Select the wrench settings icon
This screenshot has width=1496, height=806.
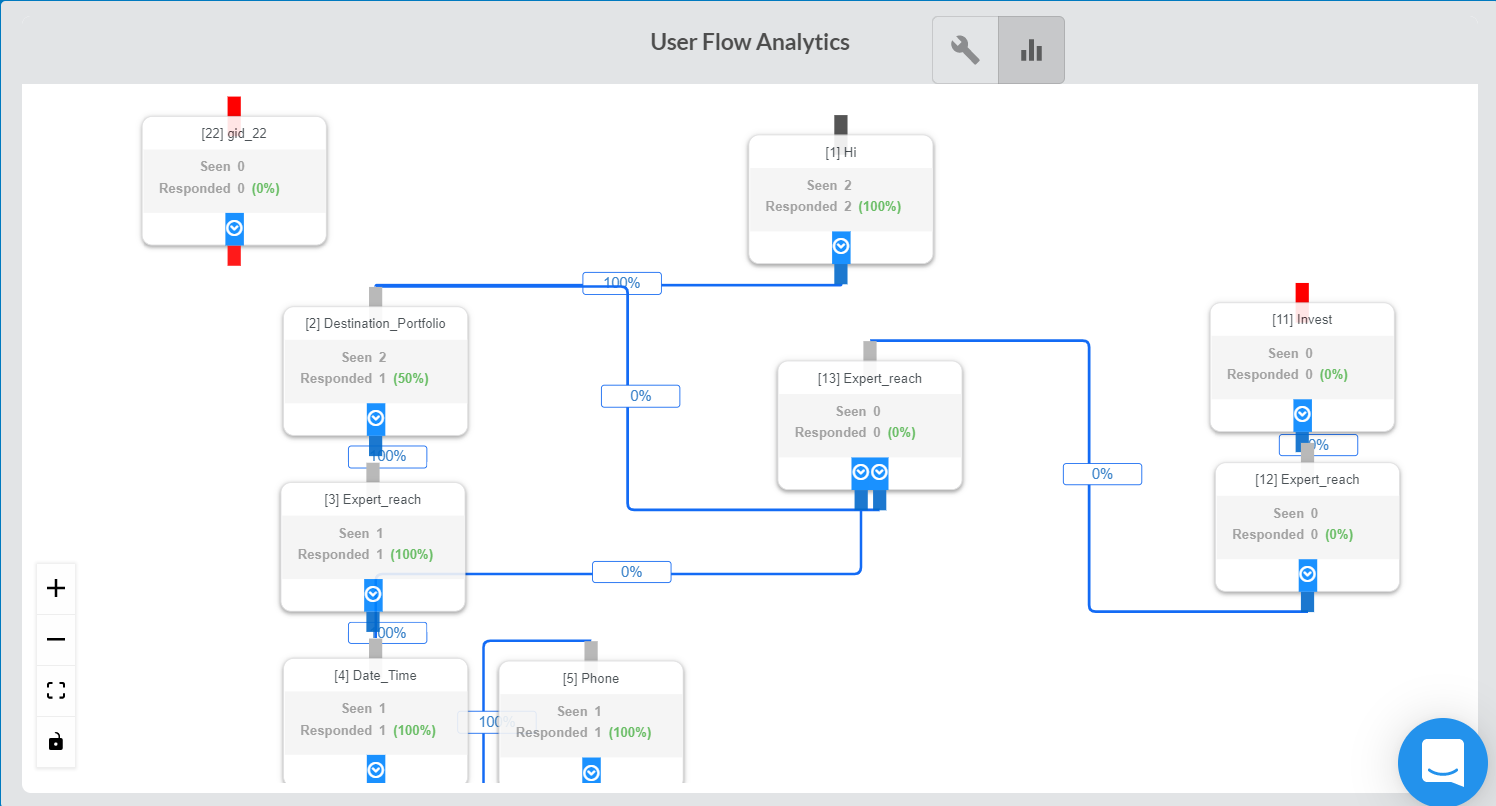964,49
